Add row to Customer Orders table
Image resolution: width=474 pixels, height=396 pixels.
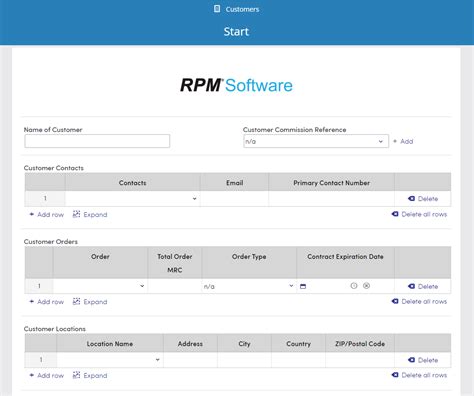(47, 302)
